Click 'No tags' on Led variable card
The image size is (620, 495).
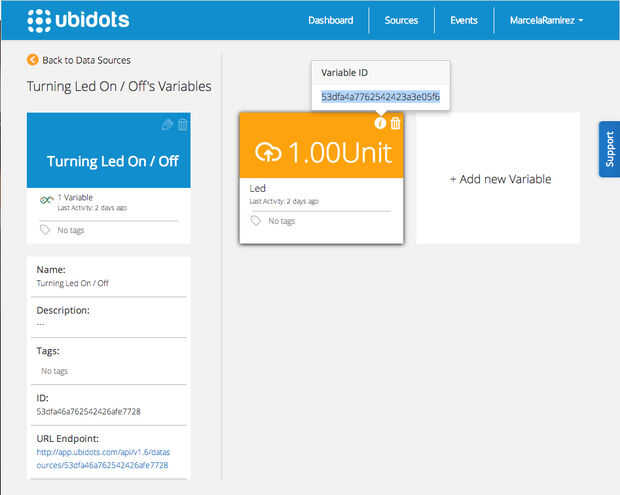(x=282, y=221)
